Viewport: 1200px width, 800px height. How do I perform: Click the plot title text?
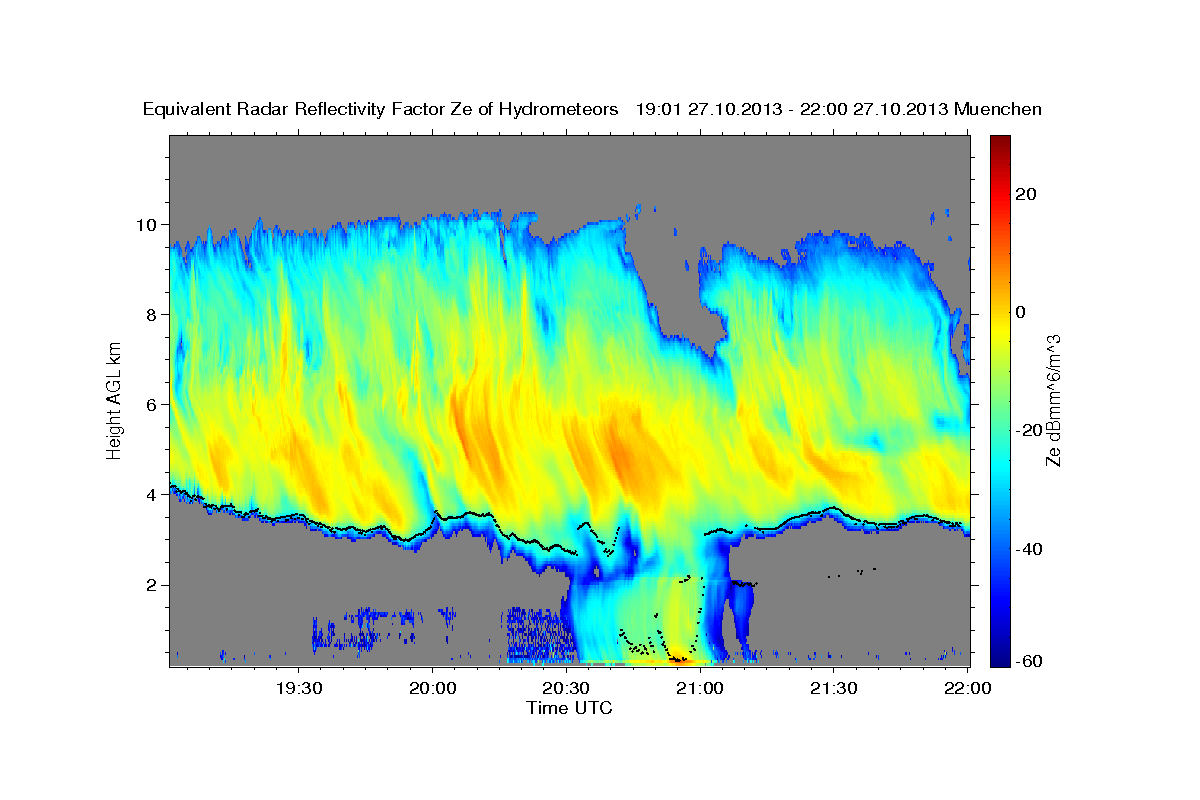click(592, 109)
